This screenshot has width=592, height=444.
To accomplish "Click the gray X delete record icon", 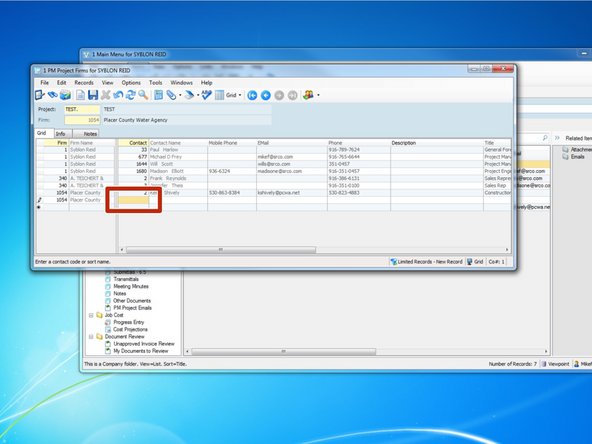I will tap(106, 95).
